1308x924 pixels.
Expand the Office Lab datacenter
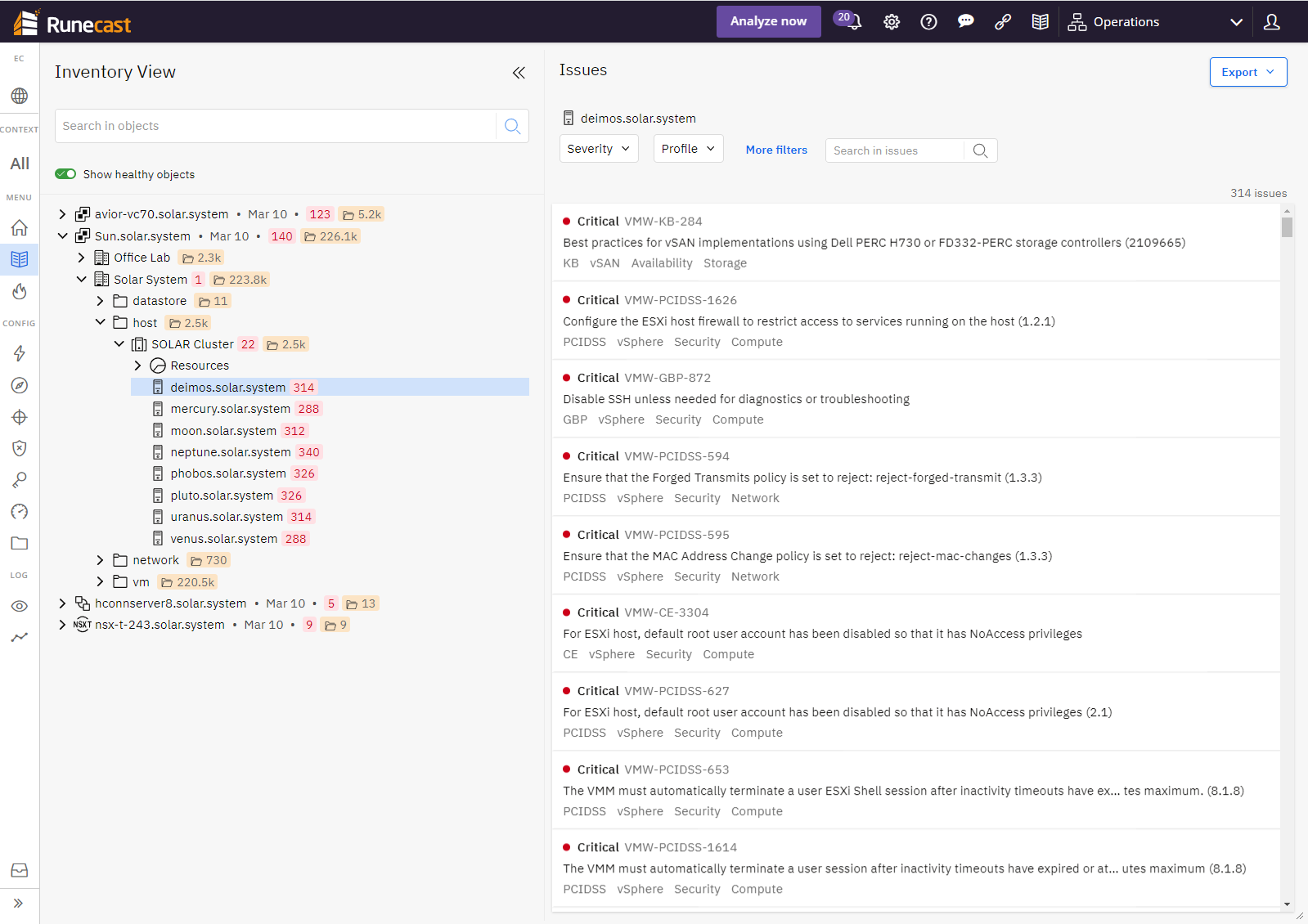click(81, 258)
